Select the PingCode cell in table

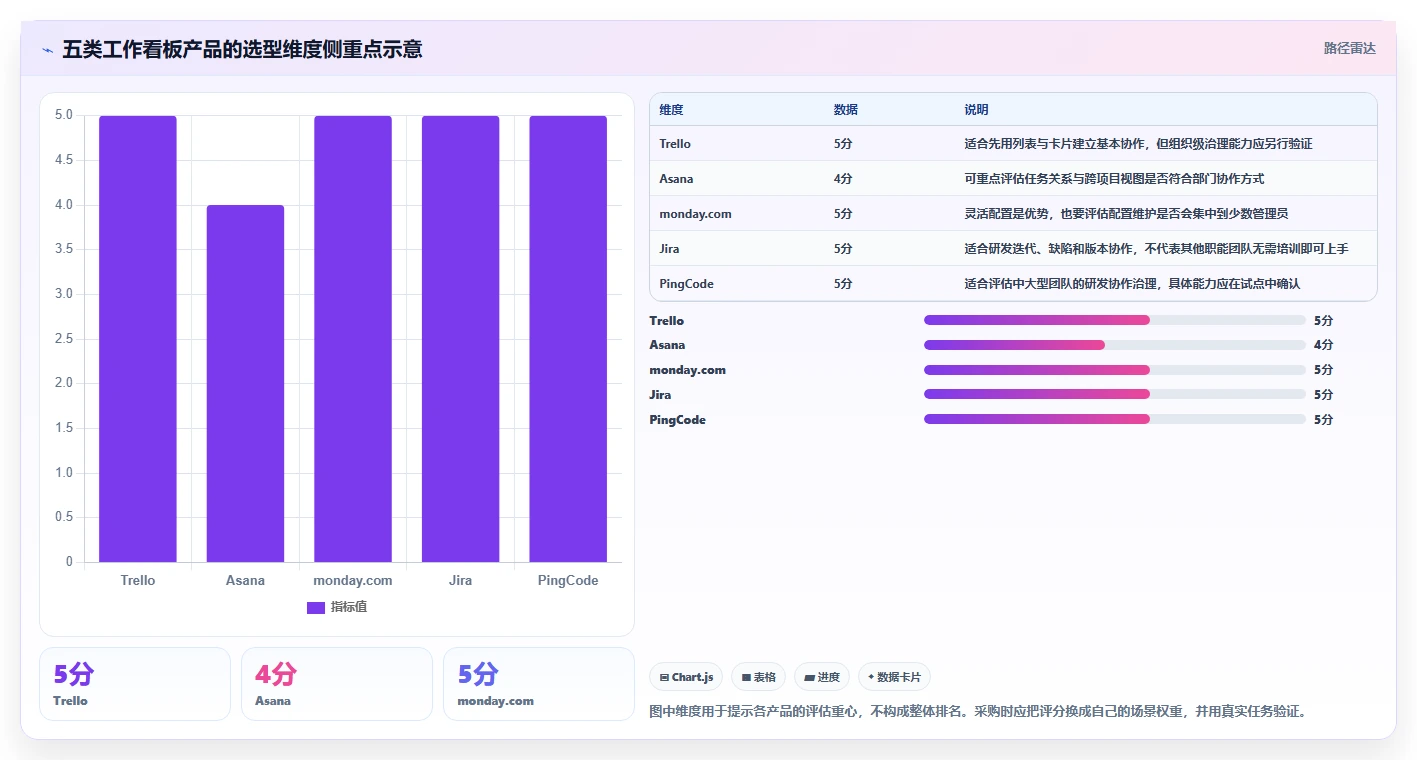point(686,284)
